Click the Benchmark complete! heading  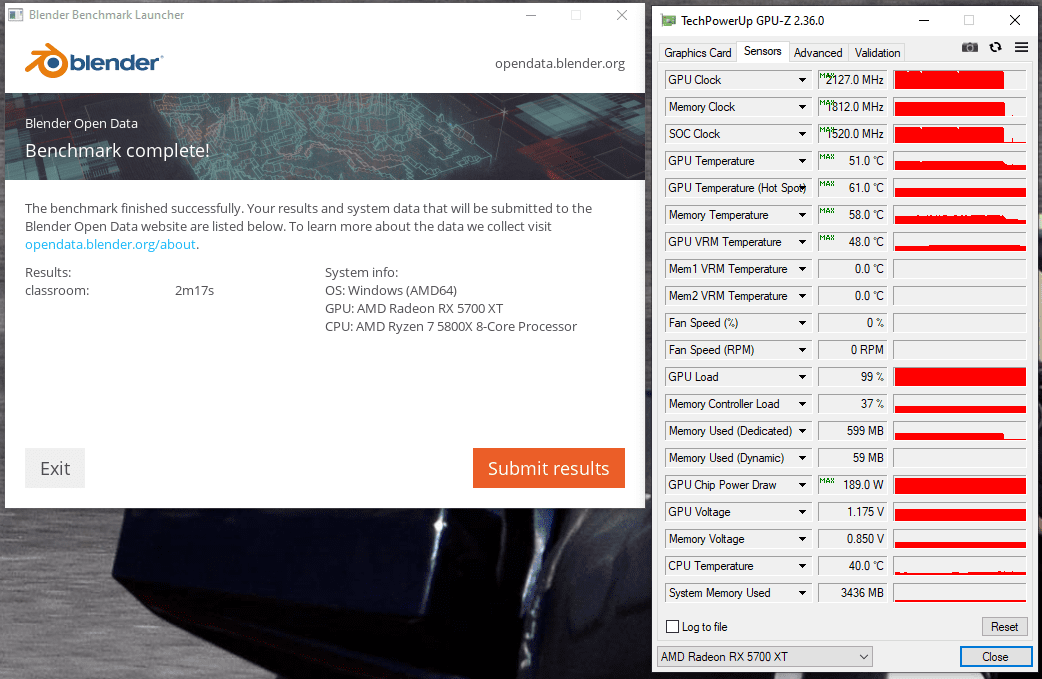coord(117,151)
